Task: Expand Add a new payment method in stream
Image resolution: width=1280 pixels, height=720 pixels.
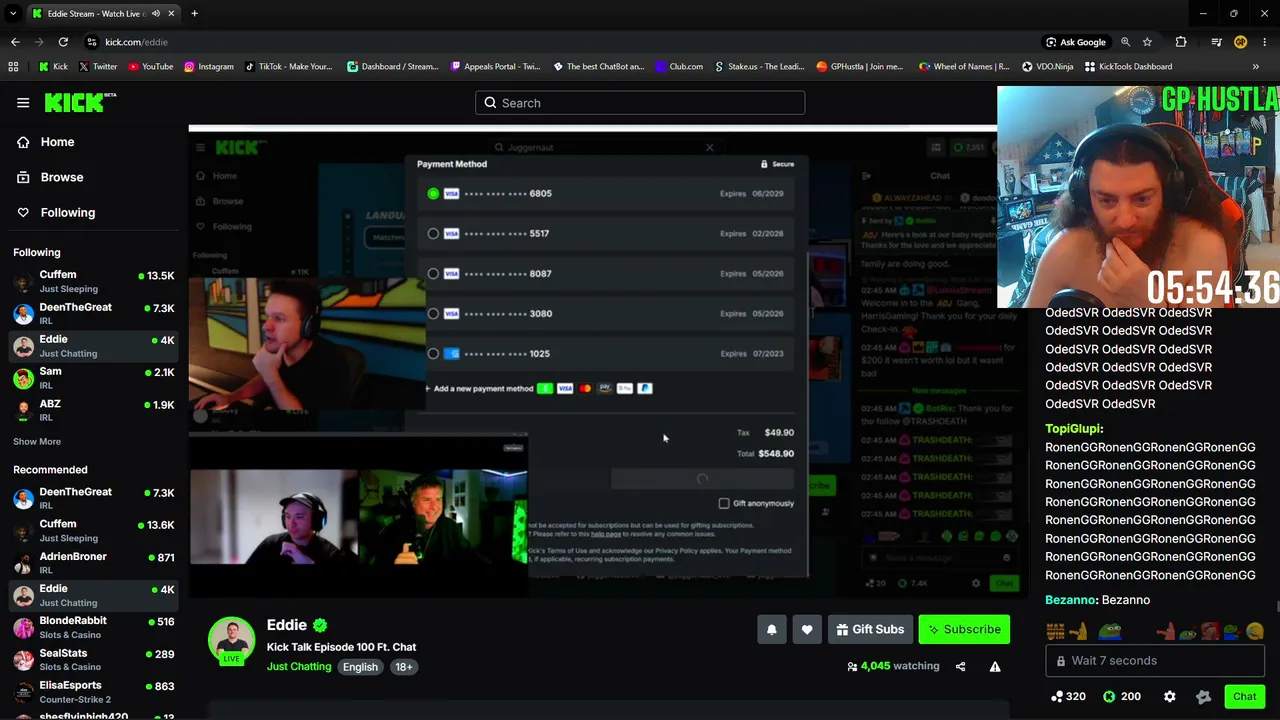Action: click(483, 388)
